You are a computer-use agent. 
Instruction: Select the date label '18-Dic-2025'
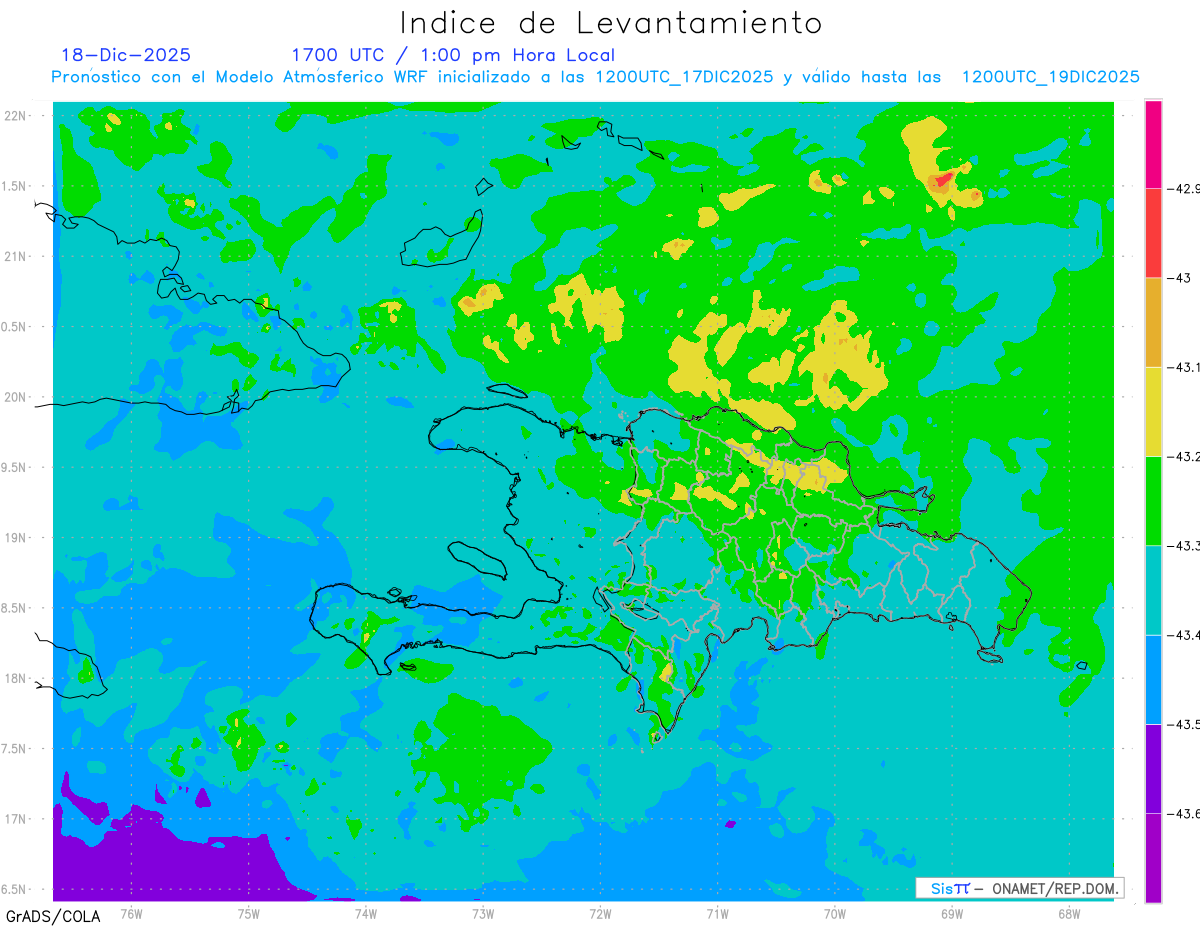pyautogui.click(x=126, y=55)
